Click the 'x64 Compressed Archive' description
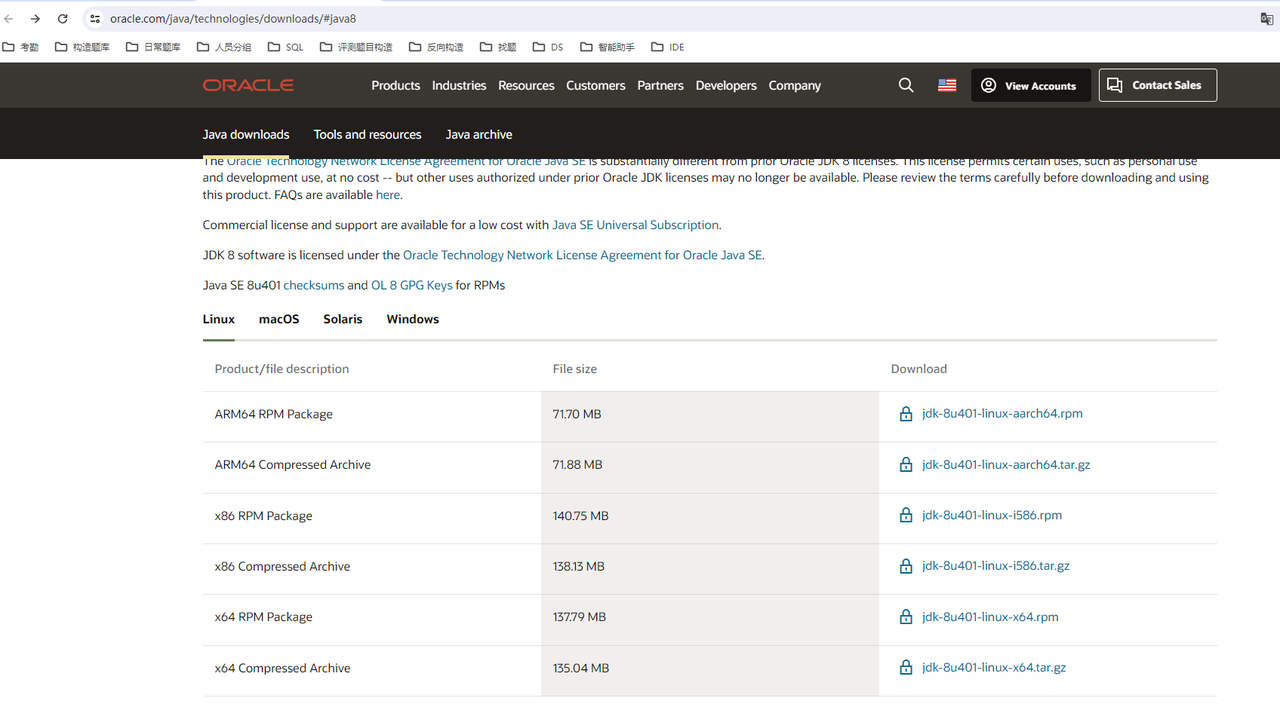 pos(282,668)
